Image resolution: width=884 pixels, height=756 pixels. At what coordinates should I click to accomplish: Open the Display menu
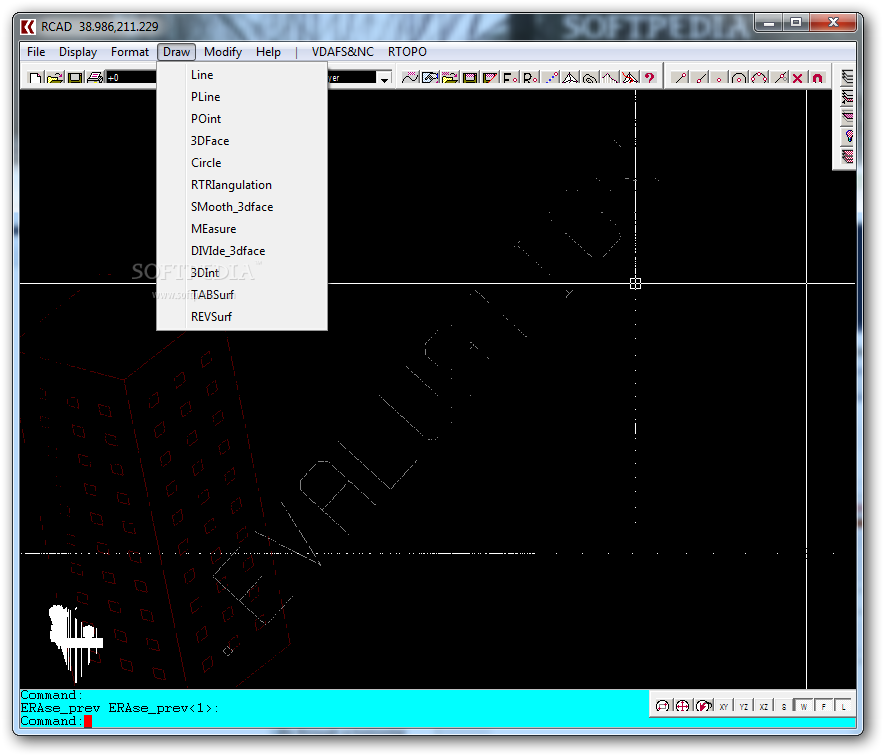tap(78, 52)
